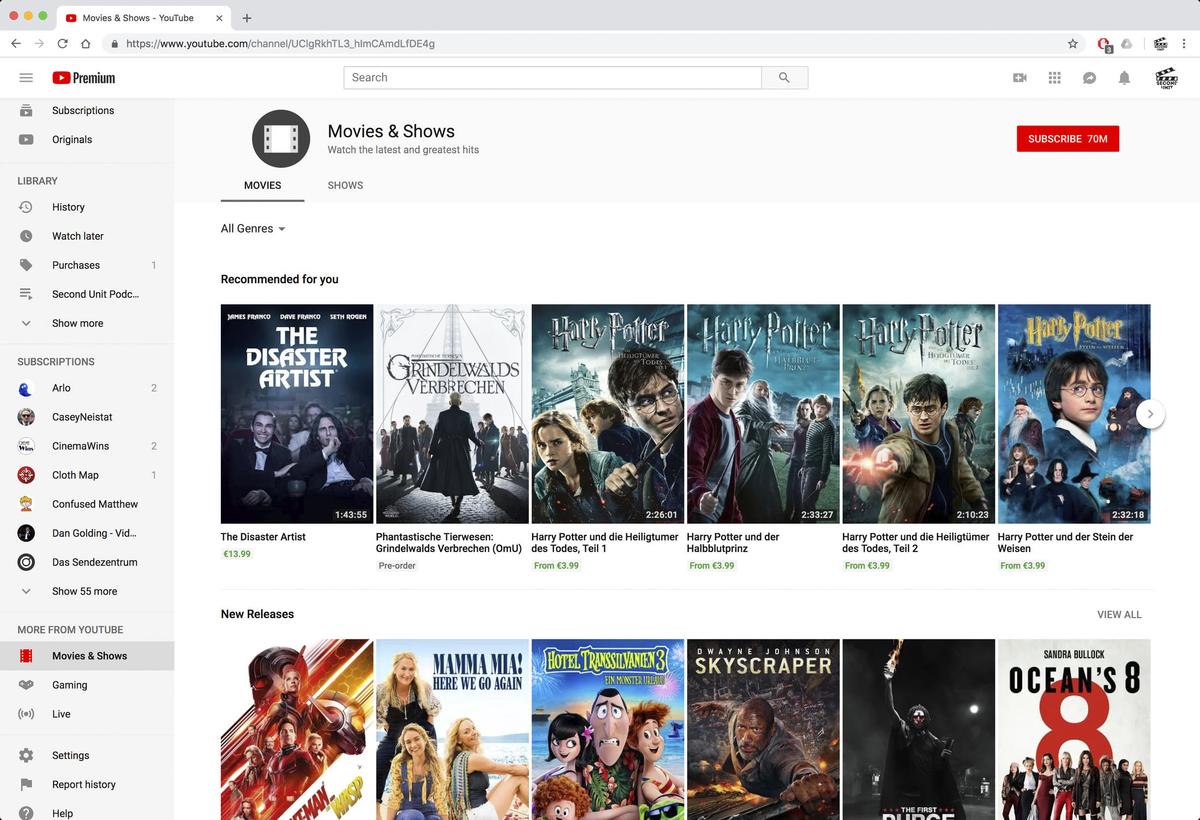1200x820 pixels.
Task: Open the YouTube apps grid
Action: pos(1054,78)
